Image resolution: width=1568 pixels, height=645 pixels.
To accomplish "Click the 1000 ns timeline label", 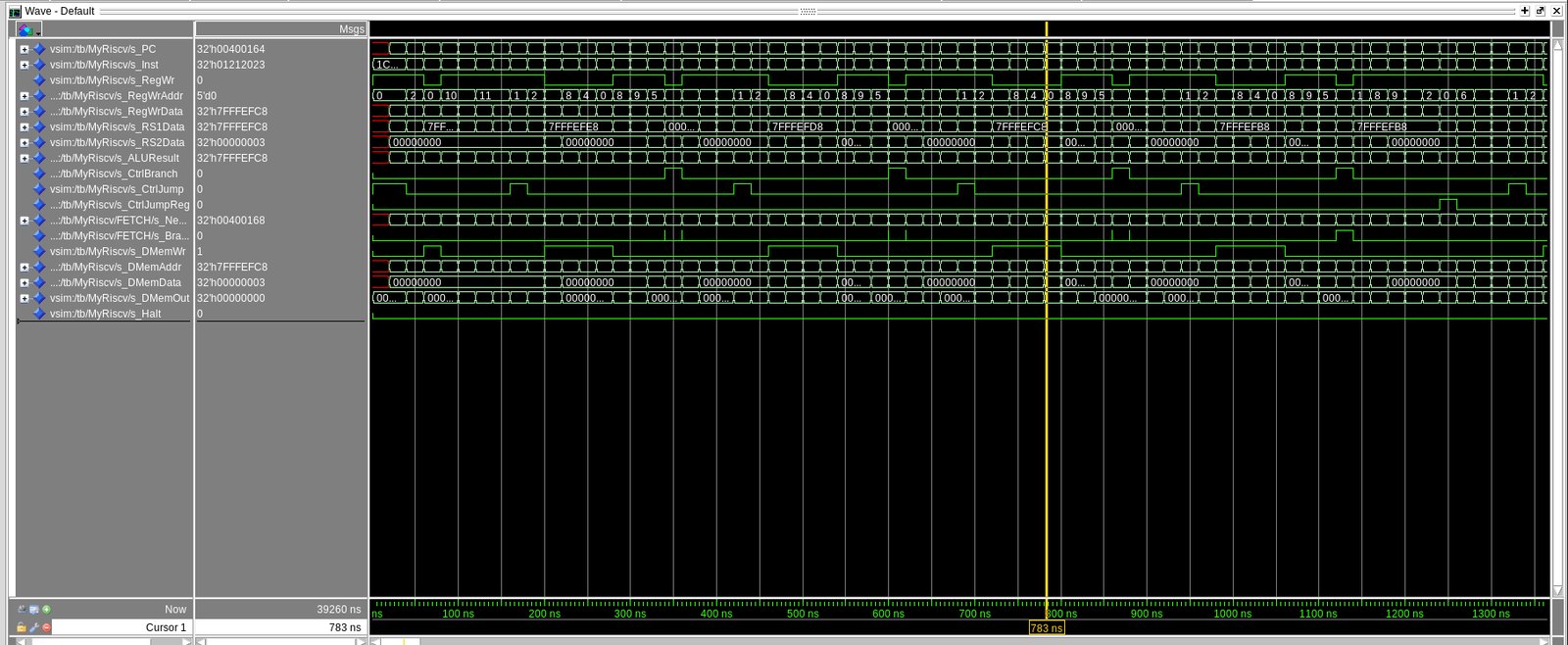I will [x=1233, y=614].
